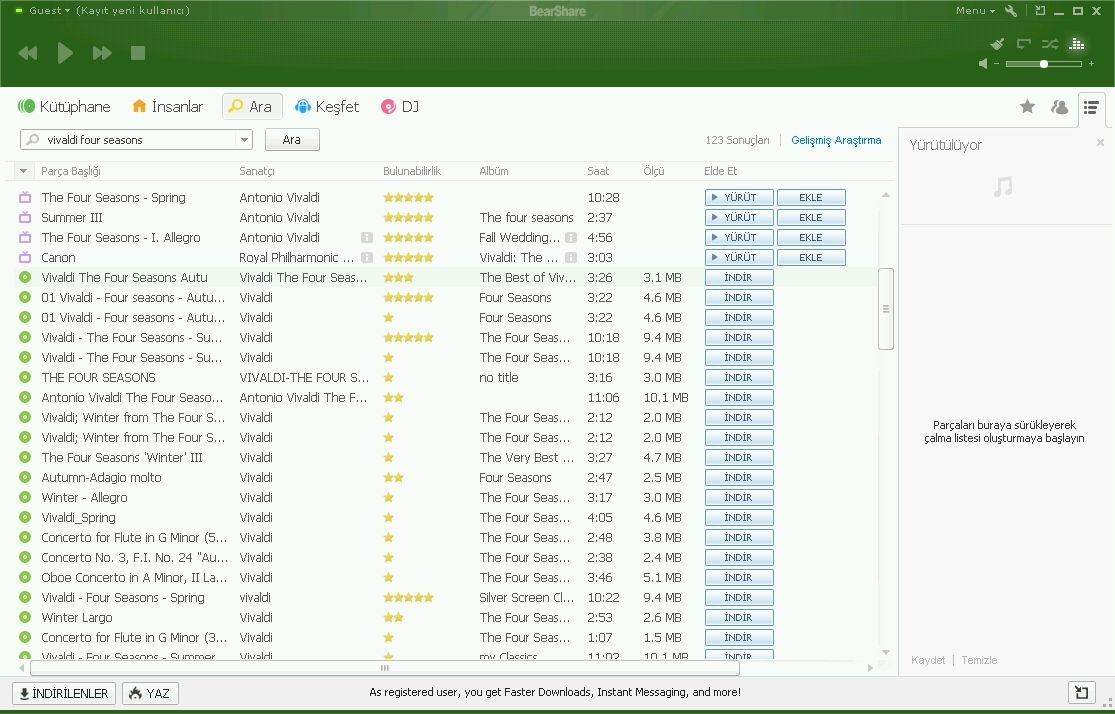Open the Kütüphane tab

[x=64, y=107]
